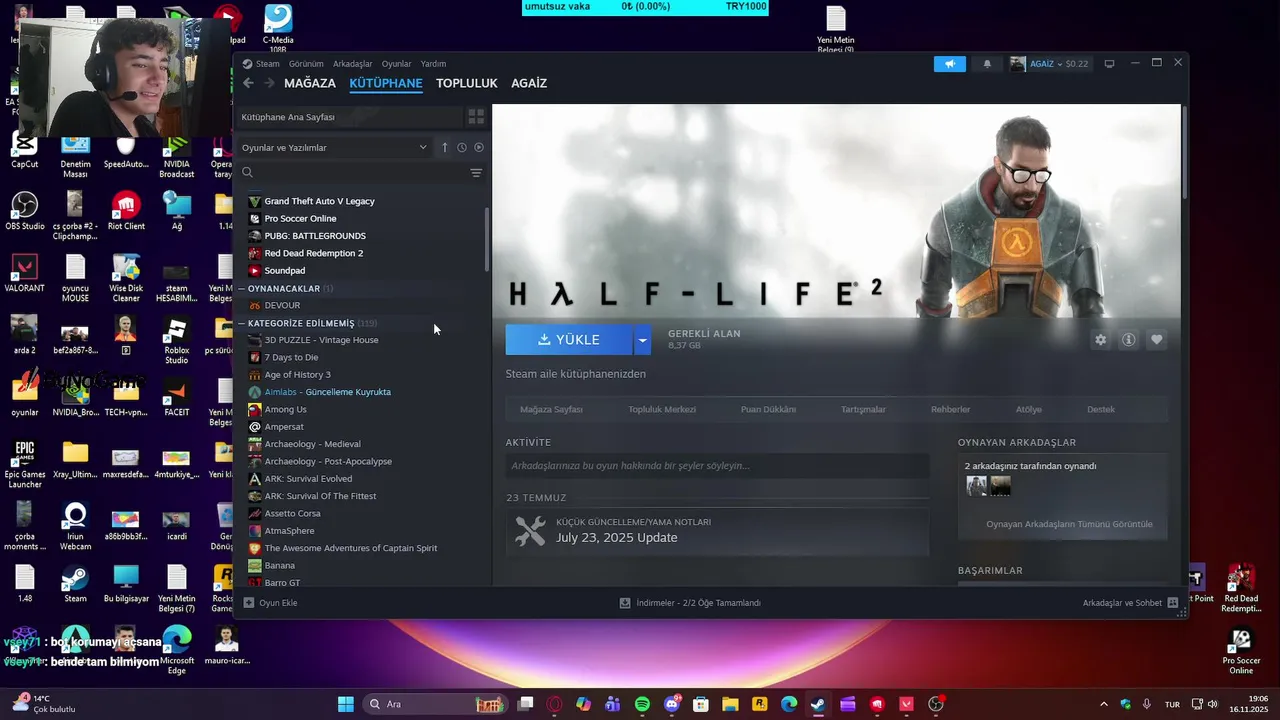This screenshot has height=720, width=1280.
Task: Open Tartışmalar link
Action: 863,409
